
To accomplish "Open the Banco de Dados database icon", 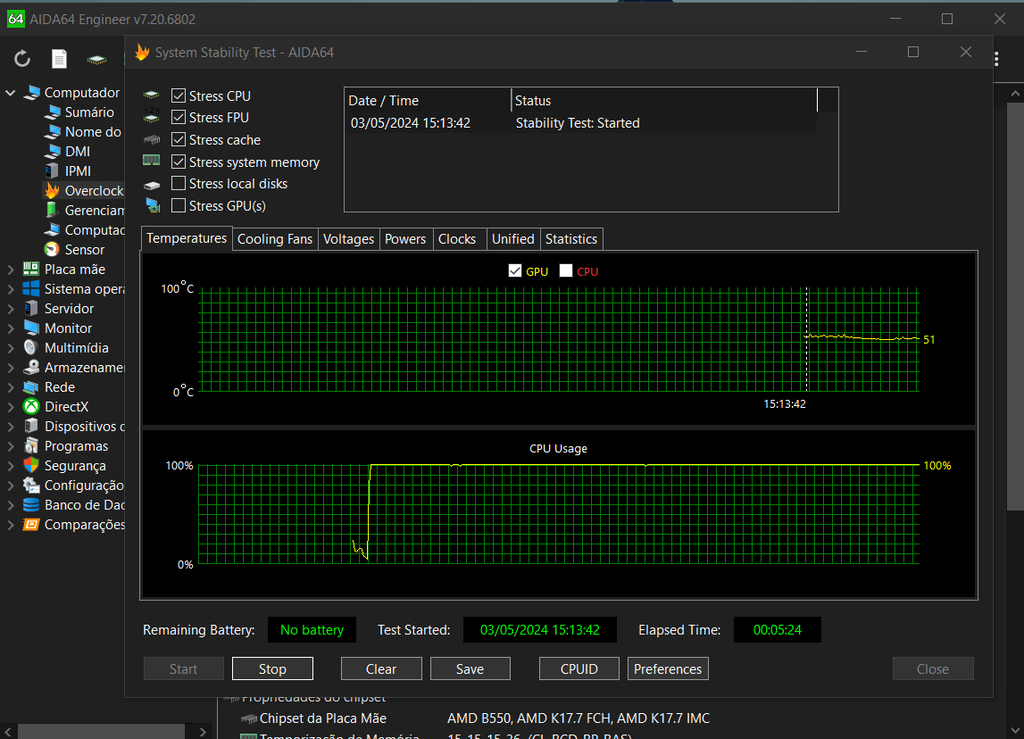I will (31, 505).
